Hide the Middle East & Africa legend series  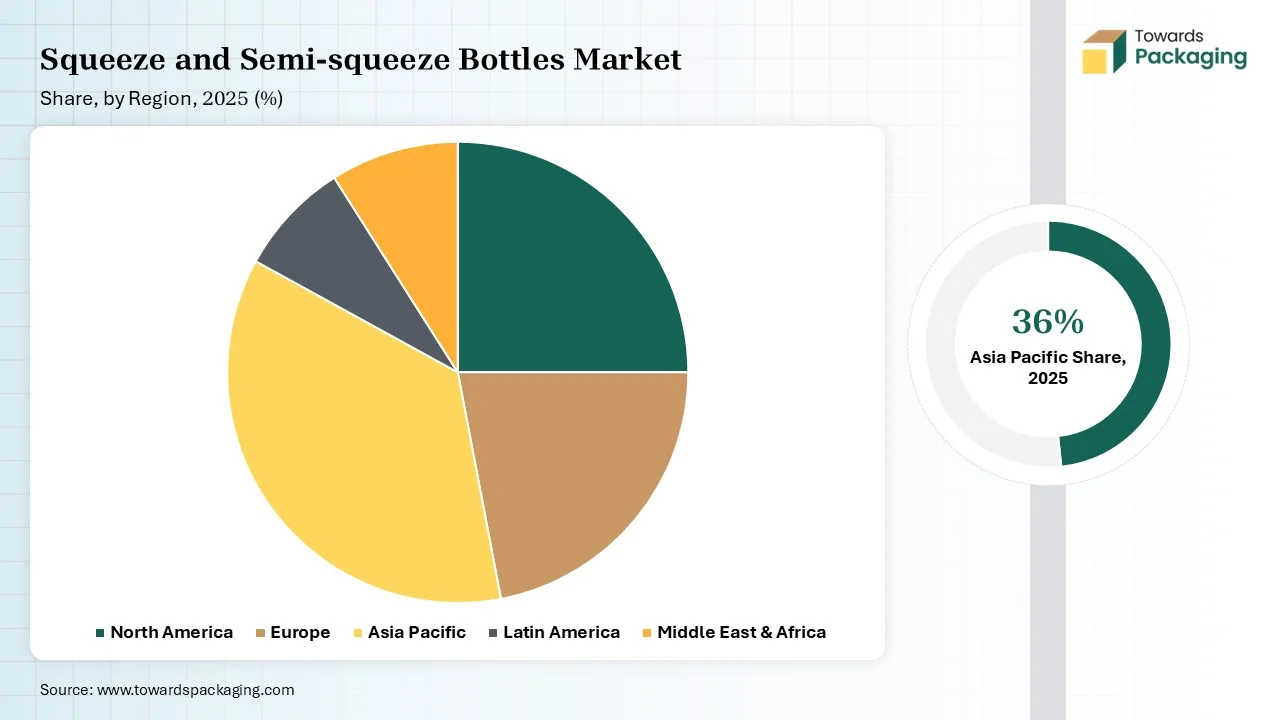[741, 633]
